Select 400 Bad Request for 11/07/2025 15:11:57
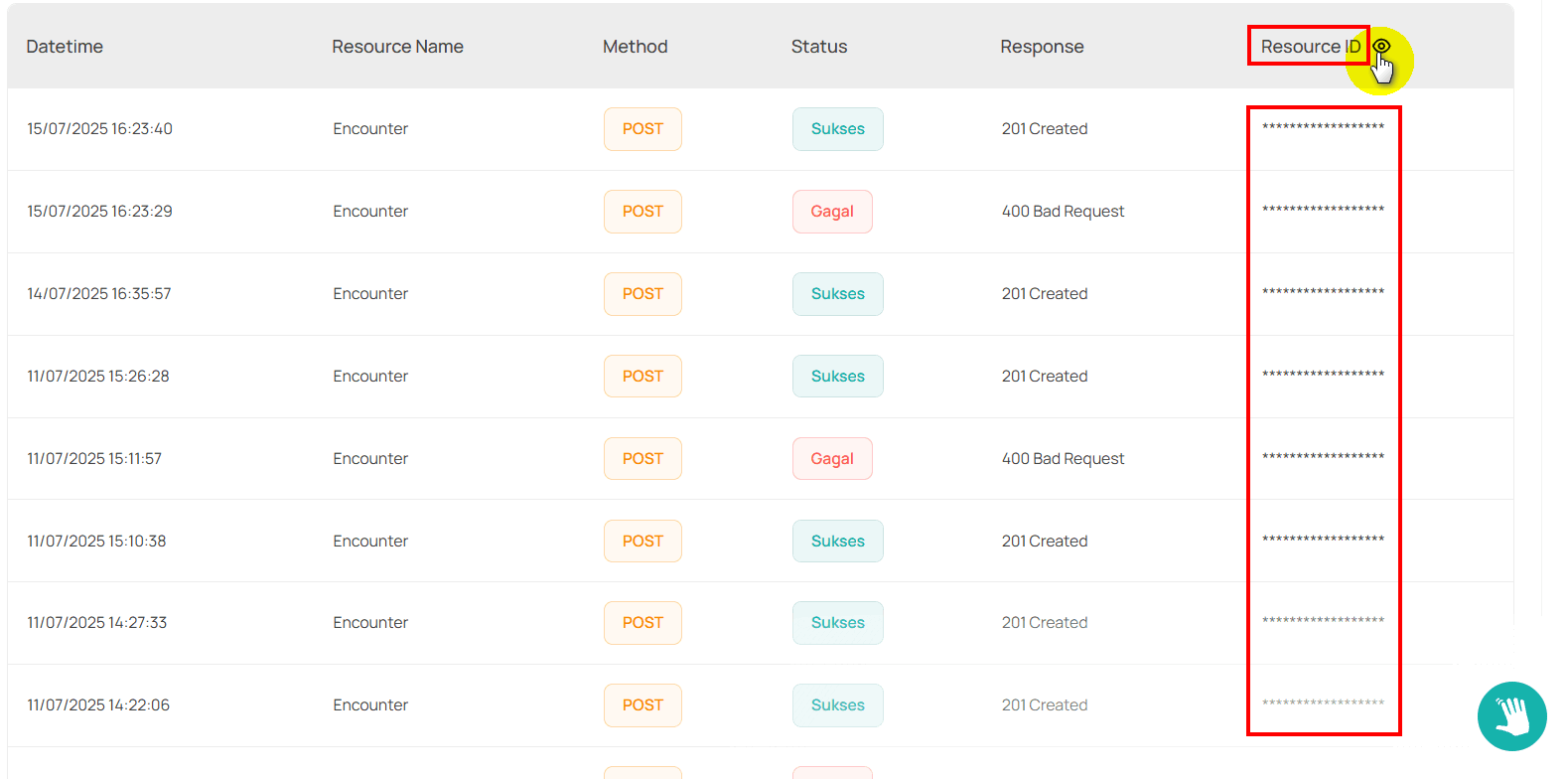 tap(1063, 459)
